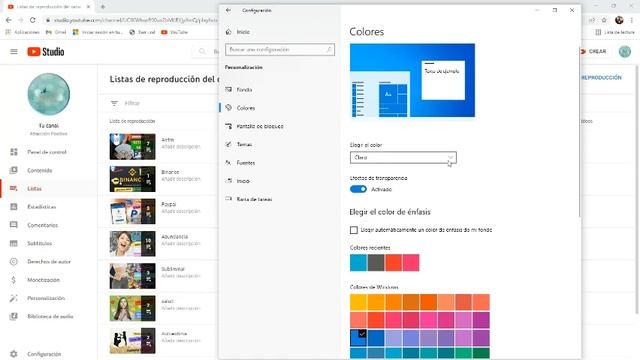Click the CREAR button in Studio
Screen dimensions: 640x360
(x=594, y=51)
